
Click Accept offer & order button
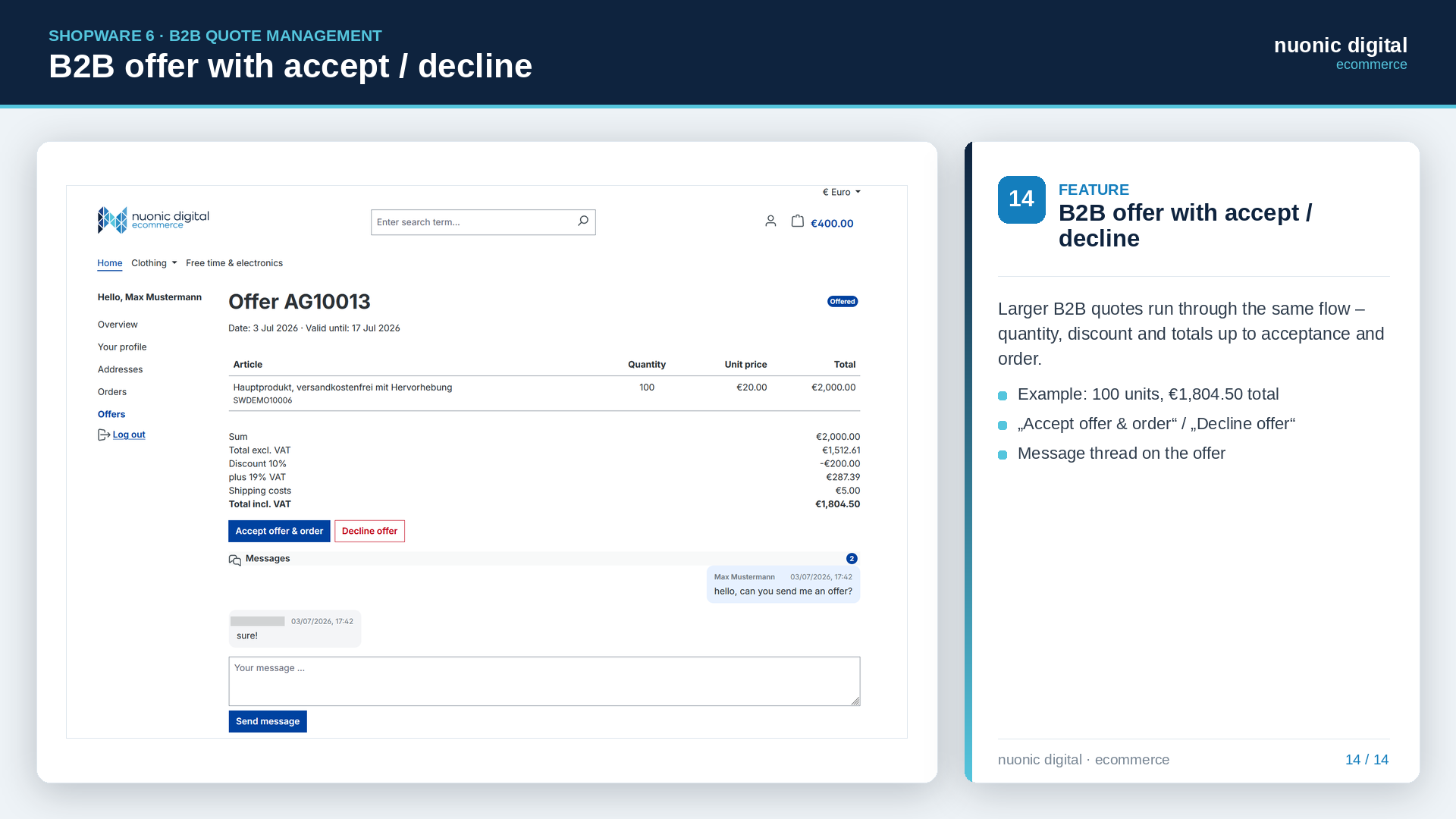[279, 531]
